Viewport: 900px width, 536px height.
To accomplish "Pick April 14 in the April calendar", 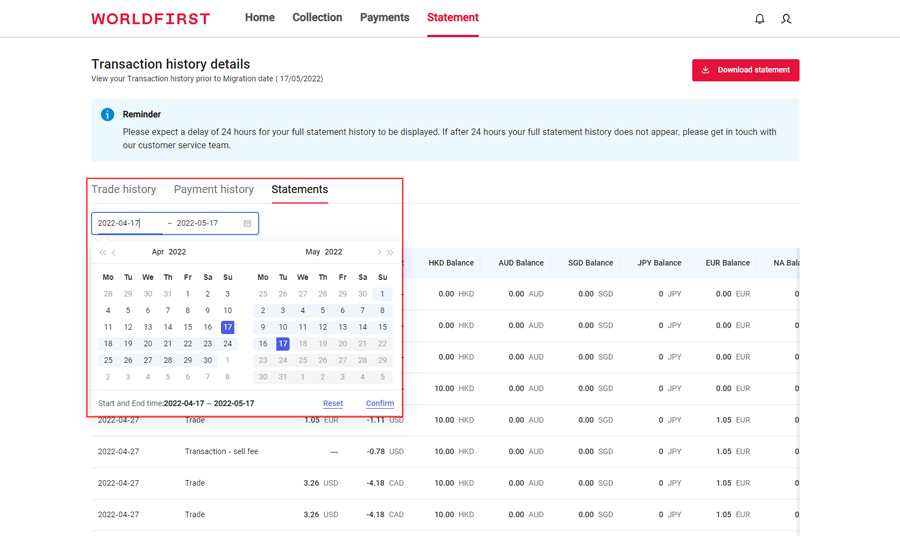I will (168, 327).
